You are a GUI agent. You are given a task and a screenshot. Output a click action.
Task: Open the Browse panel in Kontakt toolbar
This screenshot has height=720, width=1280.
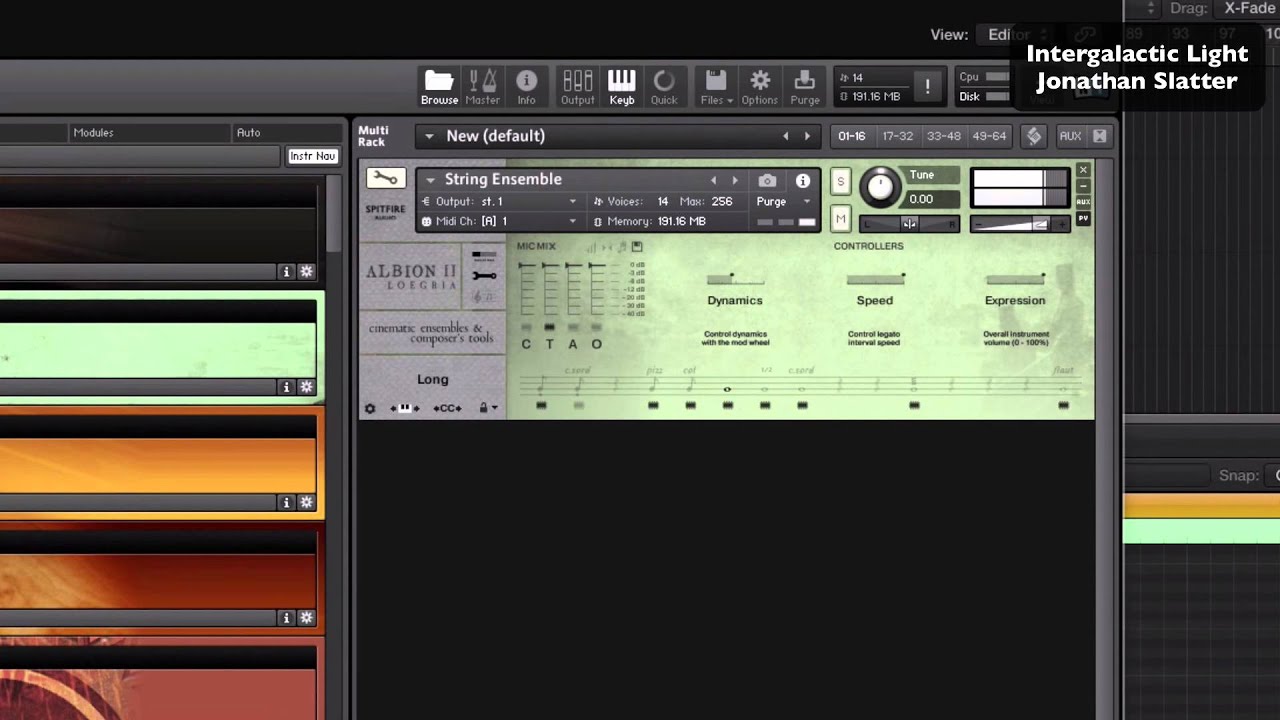(x=439, y=87)
